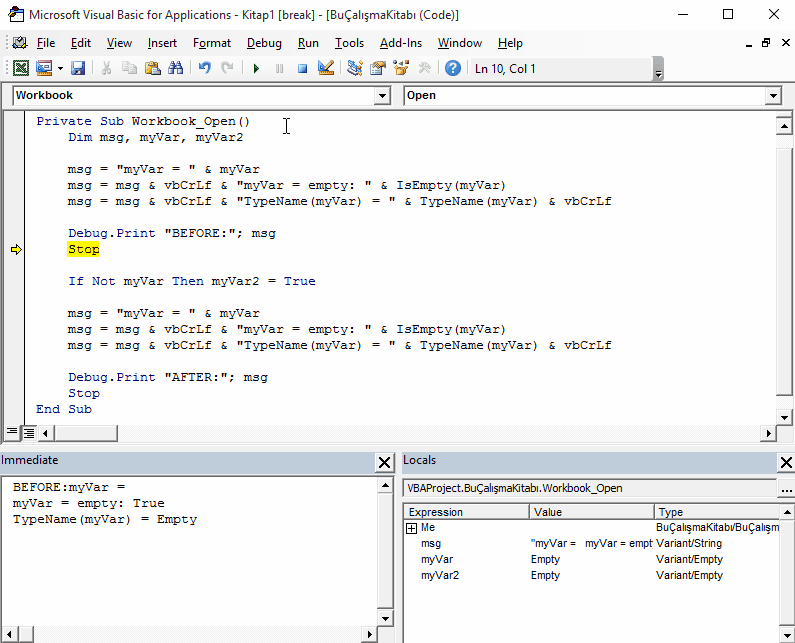Click the Reset stop square icon
795x643 pixels.
303,68
